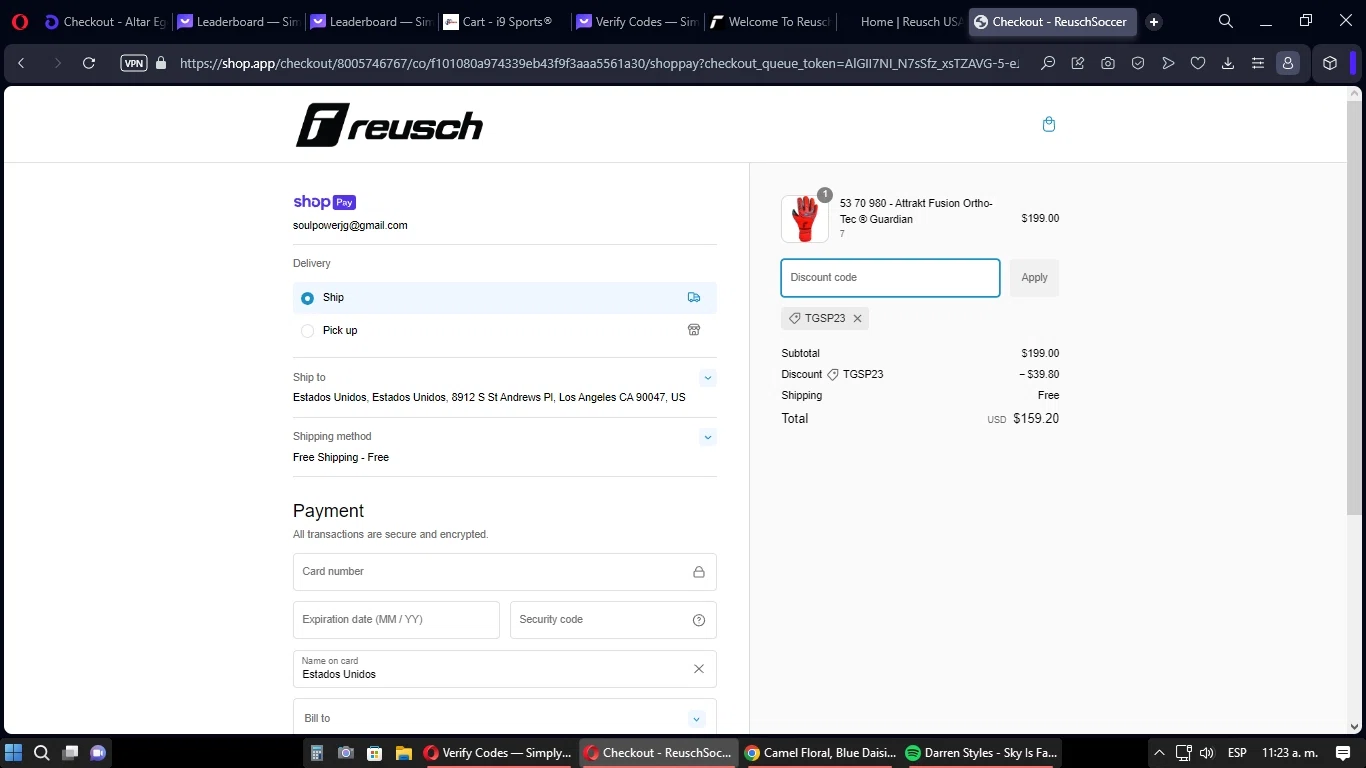Show security code help tooltip

coord(699,620)
